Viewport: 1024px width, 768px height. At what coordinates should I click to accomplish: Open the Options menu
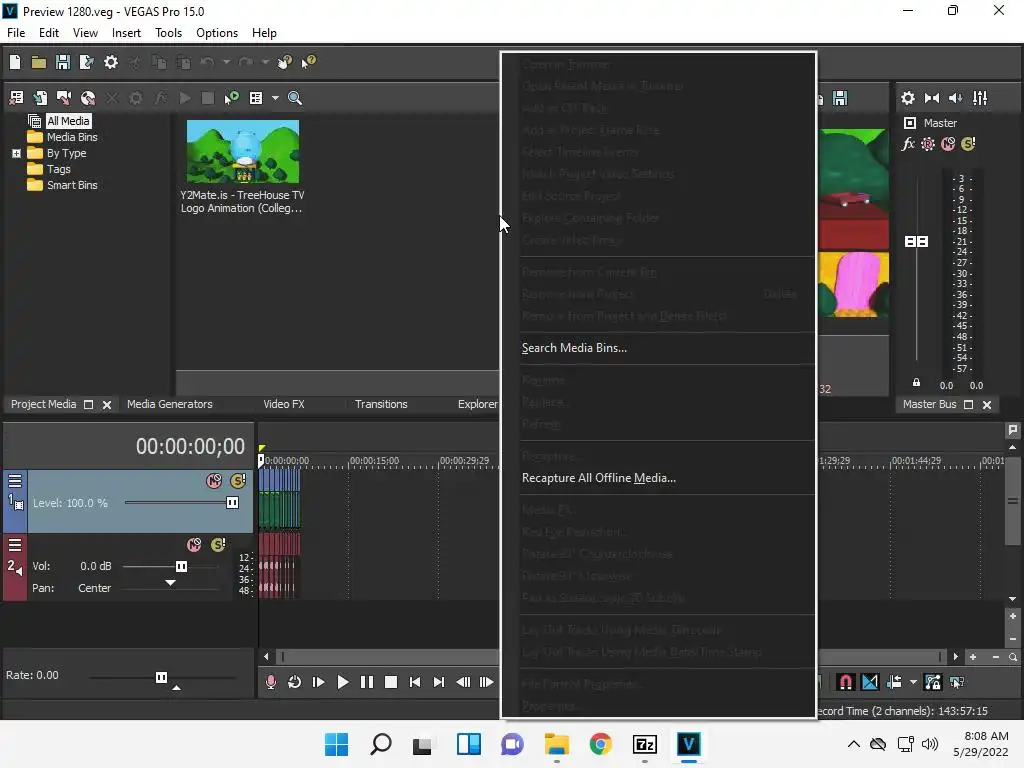point(217,33)
